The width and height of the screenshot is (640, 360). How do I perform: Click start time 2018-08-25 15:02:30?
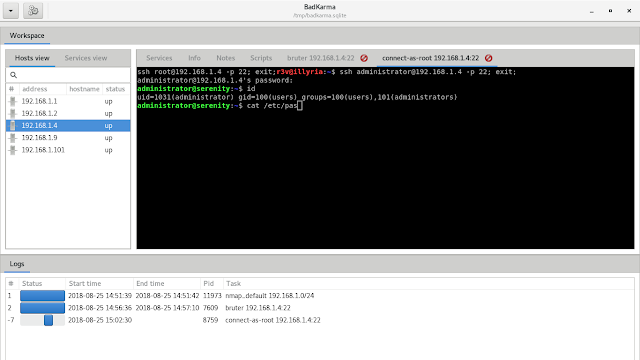pyautogui.click(x=100, y=320)
